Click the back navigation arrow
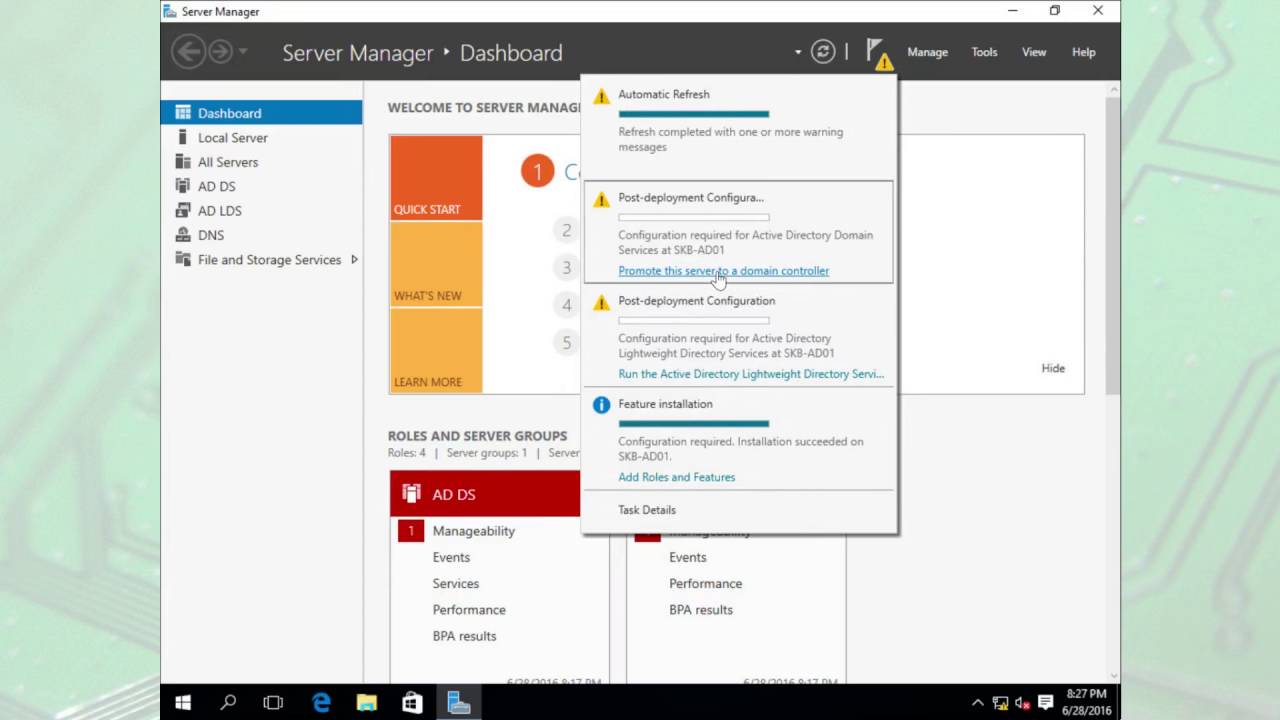 tap(188, 52)
